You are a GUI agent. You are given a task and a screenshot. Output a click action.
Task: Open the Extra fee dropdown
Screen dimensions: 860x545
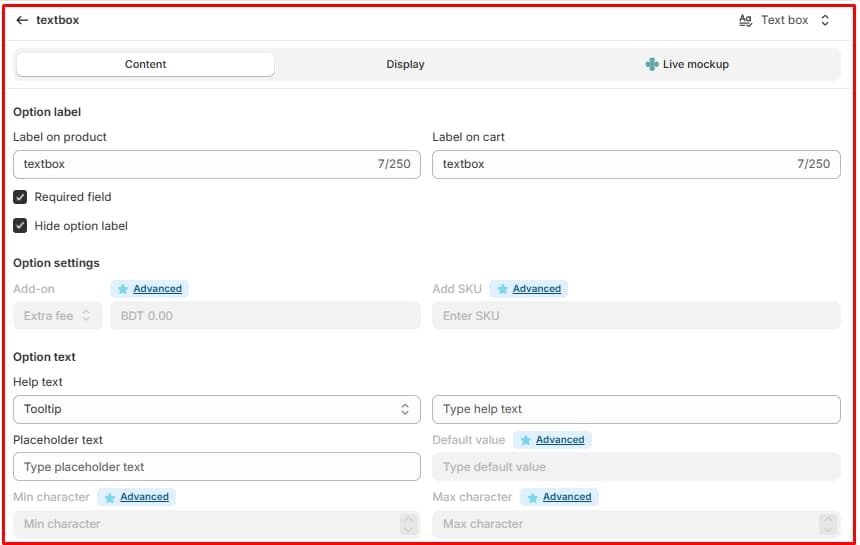[x=58, y=316]
